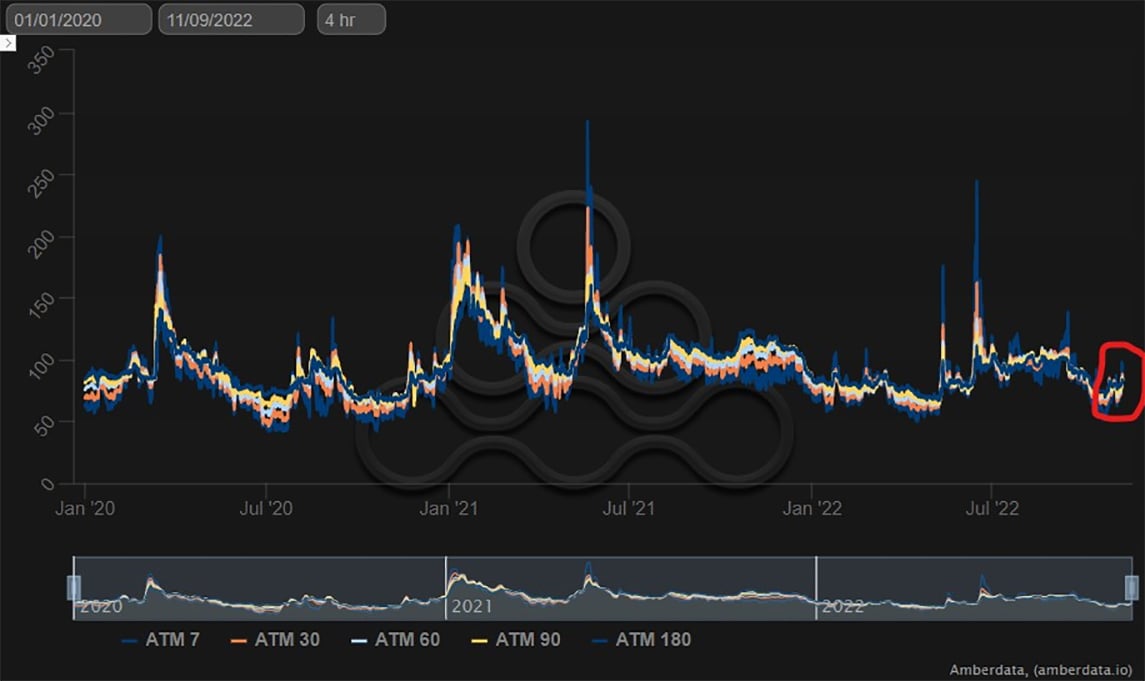The width and height of the screenshot is (1145, 681).
Task: Expand the side panel arrow icon
Action: tap(8, 43)
